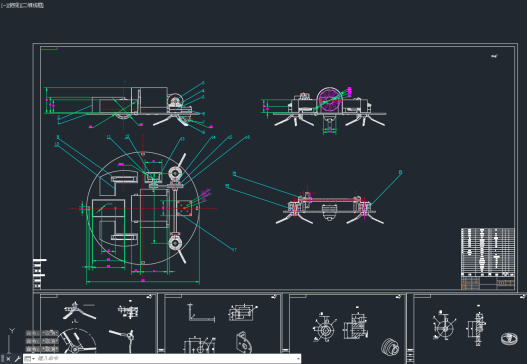Open the visual style viewport control label
Image resolution: width=527 pixels, height=364 pixels.
point(33,5)
